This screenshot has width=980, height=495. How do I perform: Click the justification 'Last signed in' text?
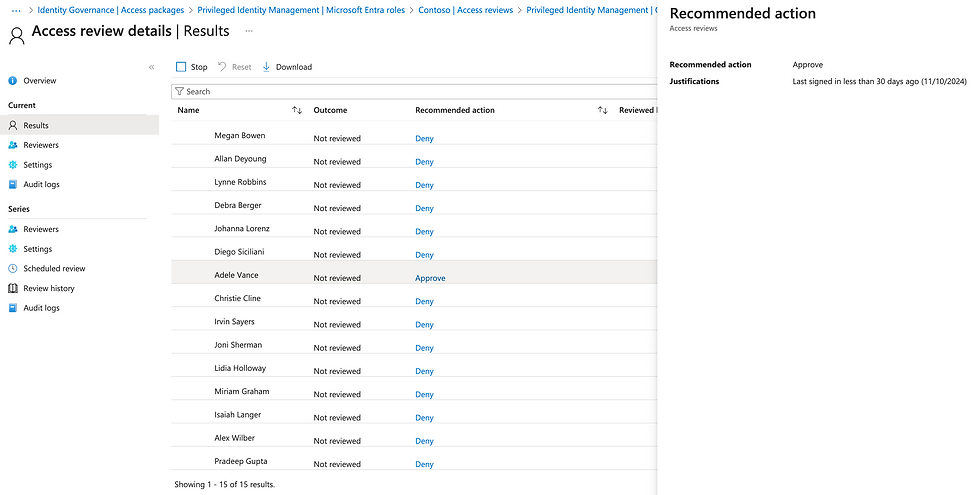[879, 81]
